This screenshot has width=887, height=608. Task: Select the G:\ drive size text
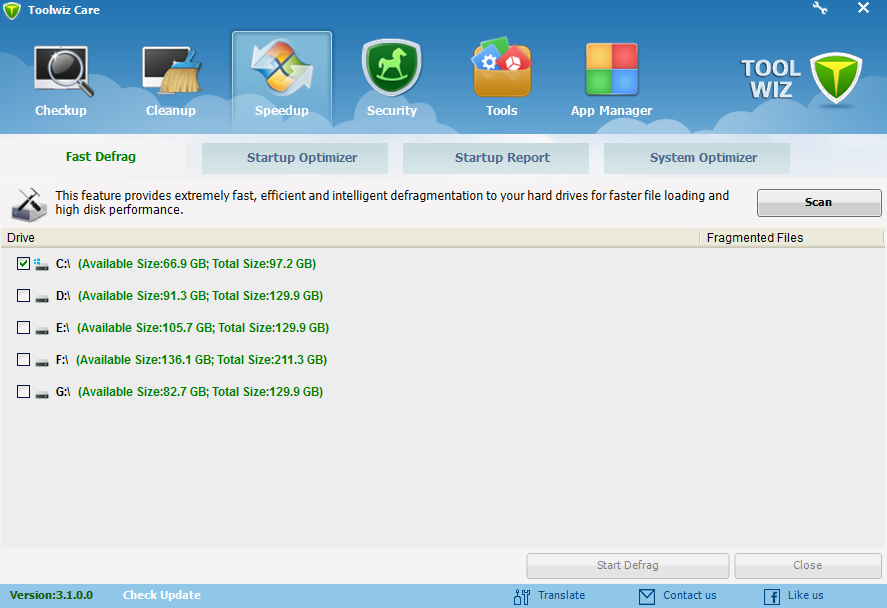(x=200, y=391)
